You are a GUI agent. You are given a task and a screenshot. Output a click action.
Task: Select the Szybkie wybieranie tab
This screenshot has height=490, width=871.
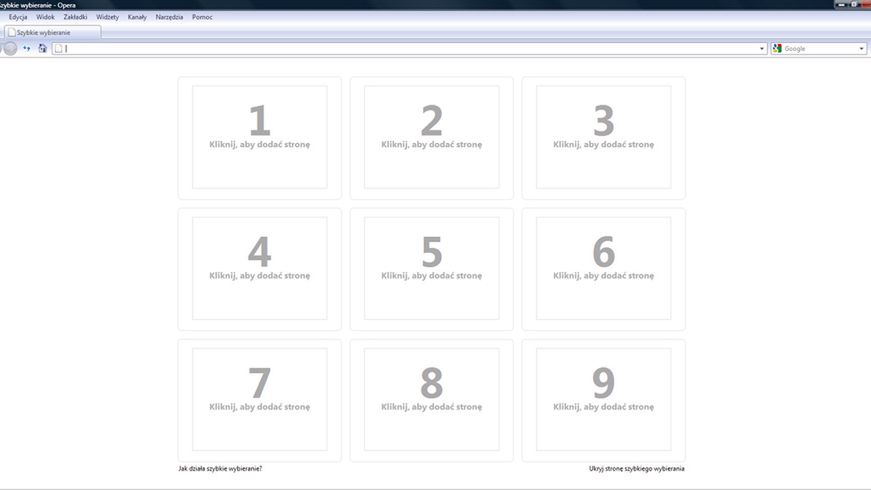pos(53,32)
